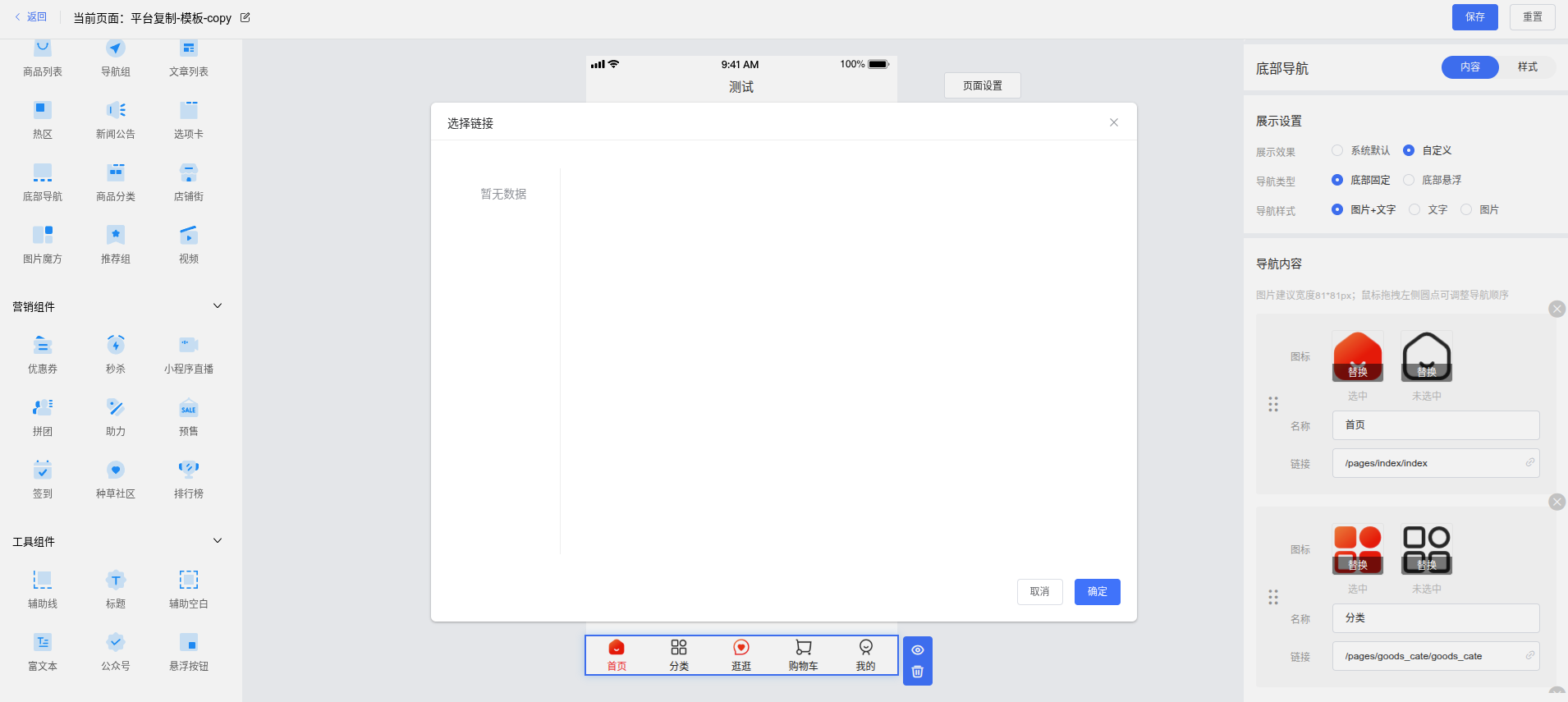Confirm the link selection with 确定
Image resolution: width=1568 pixels, height=702 pixels.
click(x=1097, y=592)
